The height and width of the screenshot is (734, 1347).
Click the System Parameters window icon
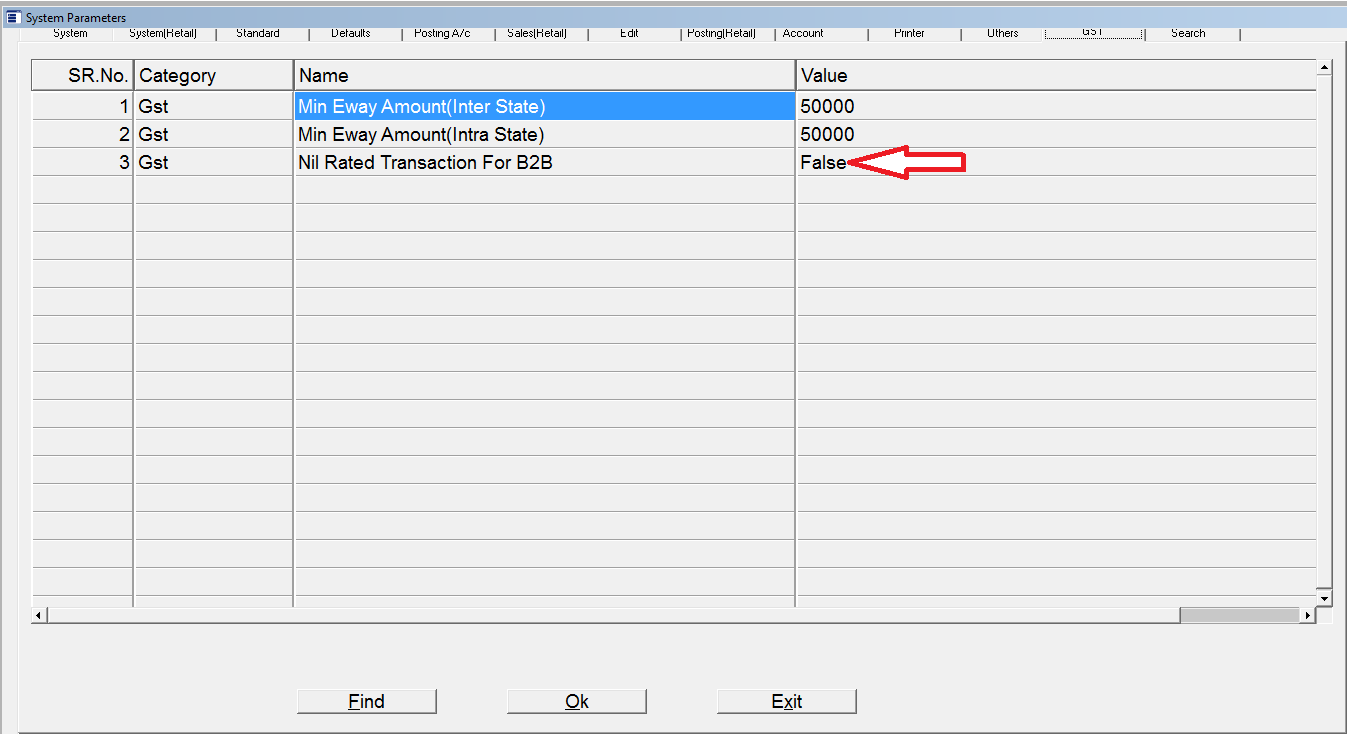point(12,17)
